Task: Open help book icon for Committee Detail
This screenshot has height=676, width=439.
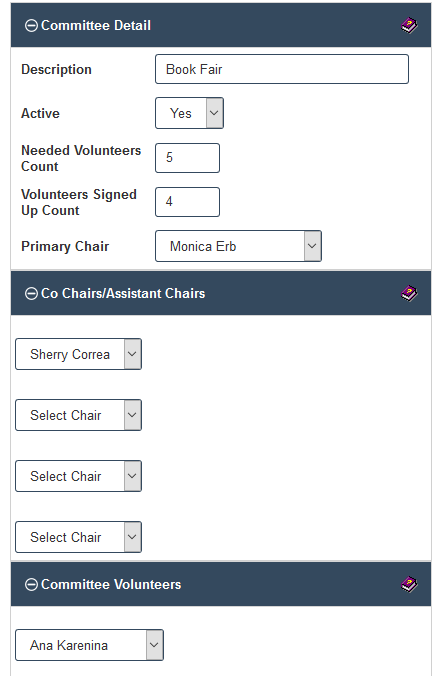Action: 408,26
